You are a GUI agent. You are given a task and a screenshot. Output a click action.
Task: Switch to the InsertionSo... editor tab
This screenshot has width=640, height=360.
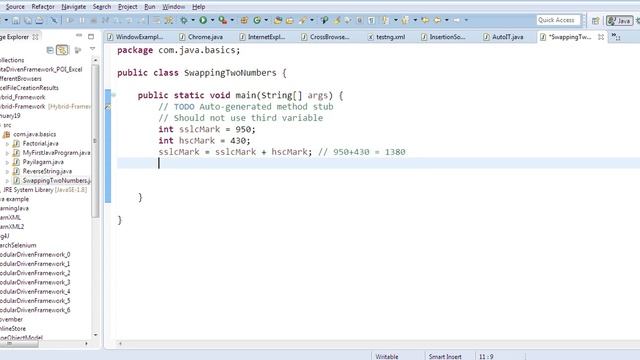tap(444, 37)
